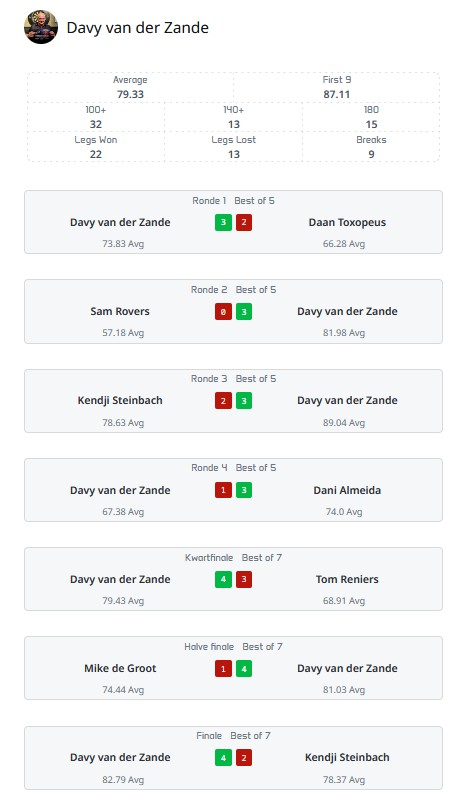Click the 180 count stat cell
The image size is (463, 805).
[x=371, y=117]
